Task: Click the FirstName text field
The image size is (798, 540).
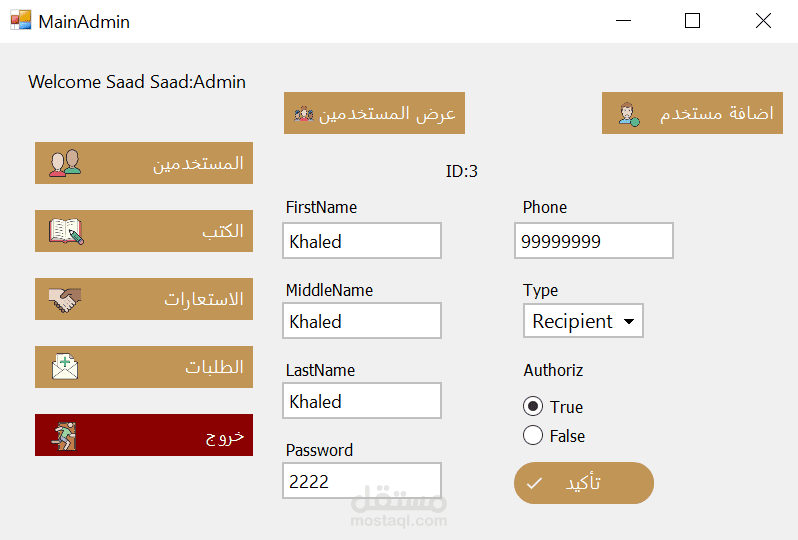Action: tap(362, 241)
